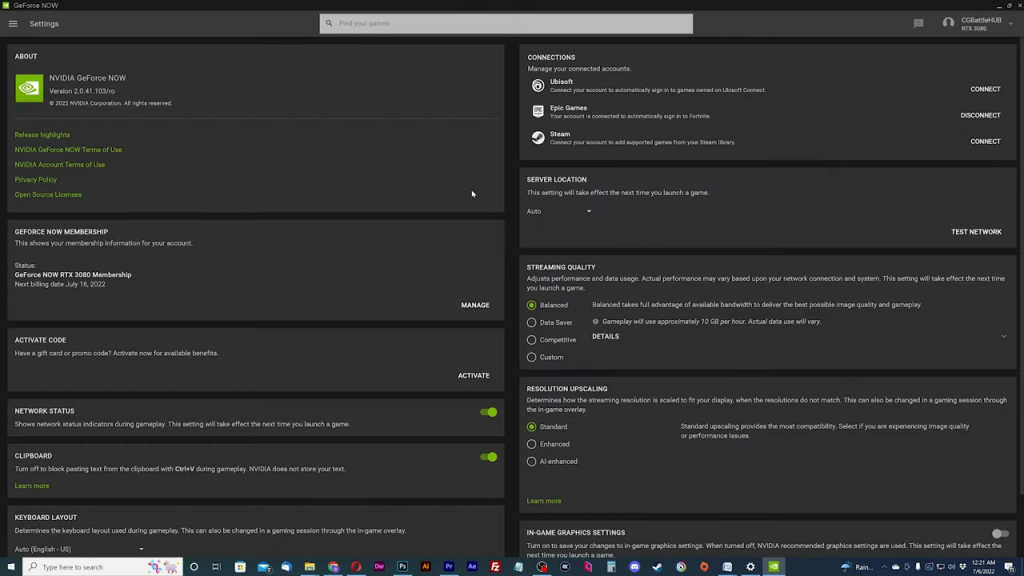
Task: Launch Microsoft Store from the taskbar
Action: pyautogui.click(x=240, y=567)
